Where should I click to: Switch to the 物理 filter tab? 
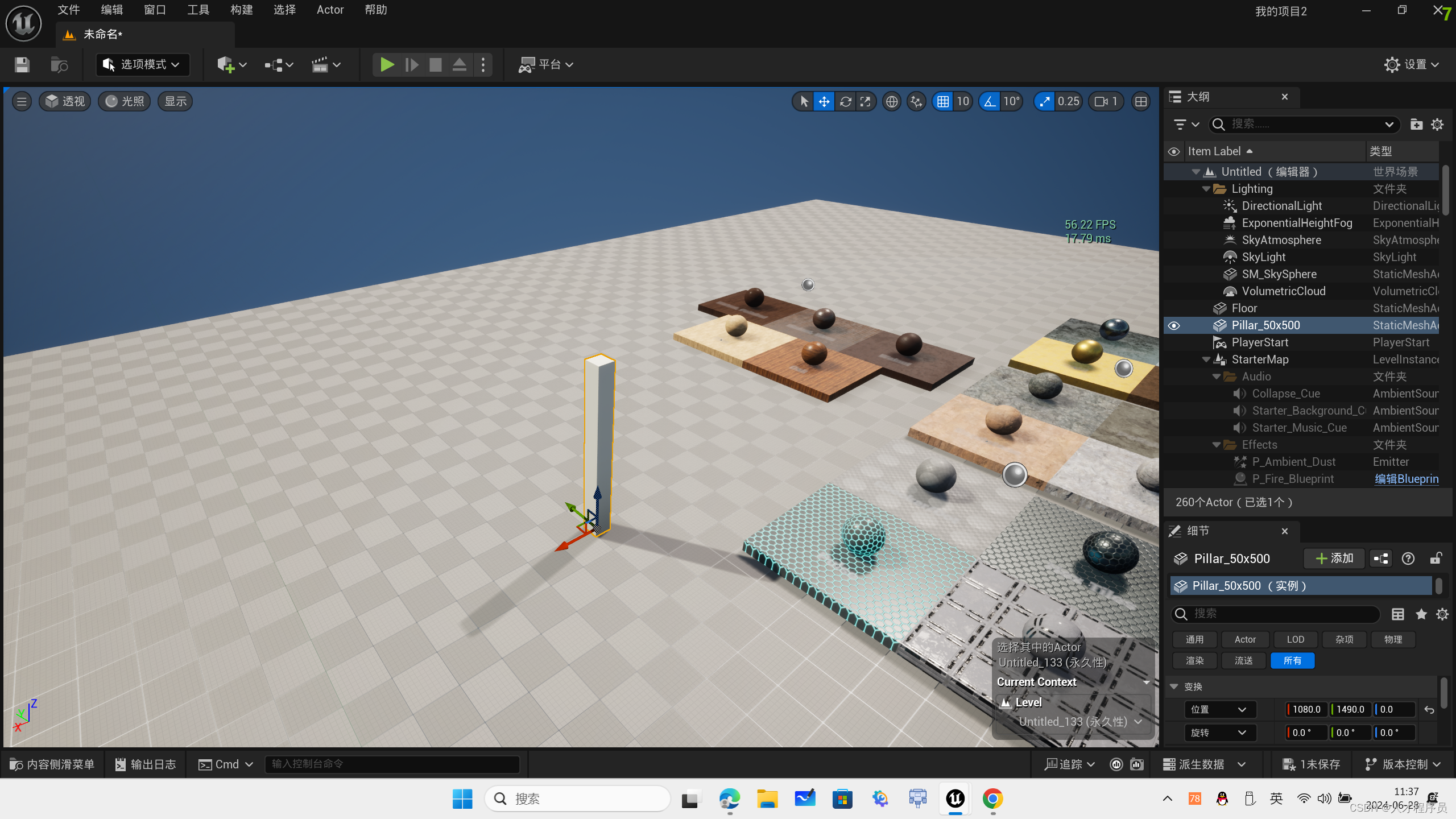pyautogui.click(x=1393, y=639)
